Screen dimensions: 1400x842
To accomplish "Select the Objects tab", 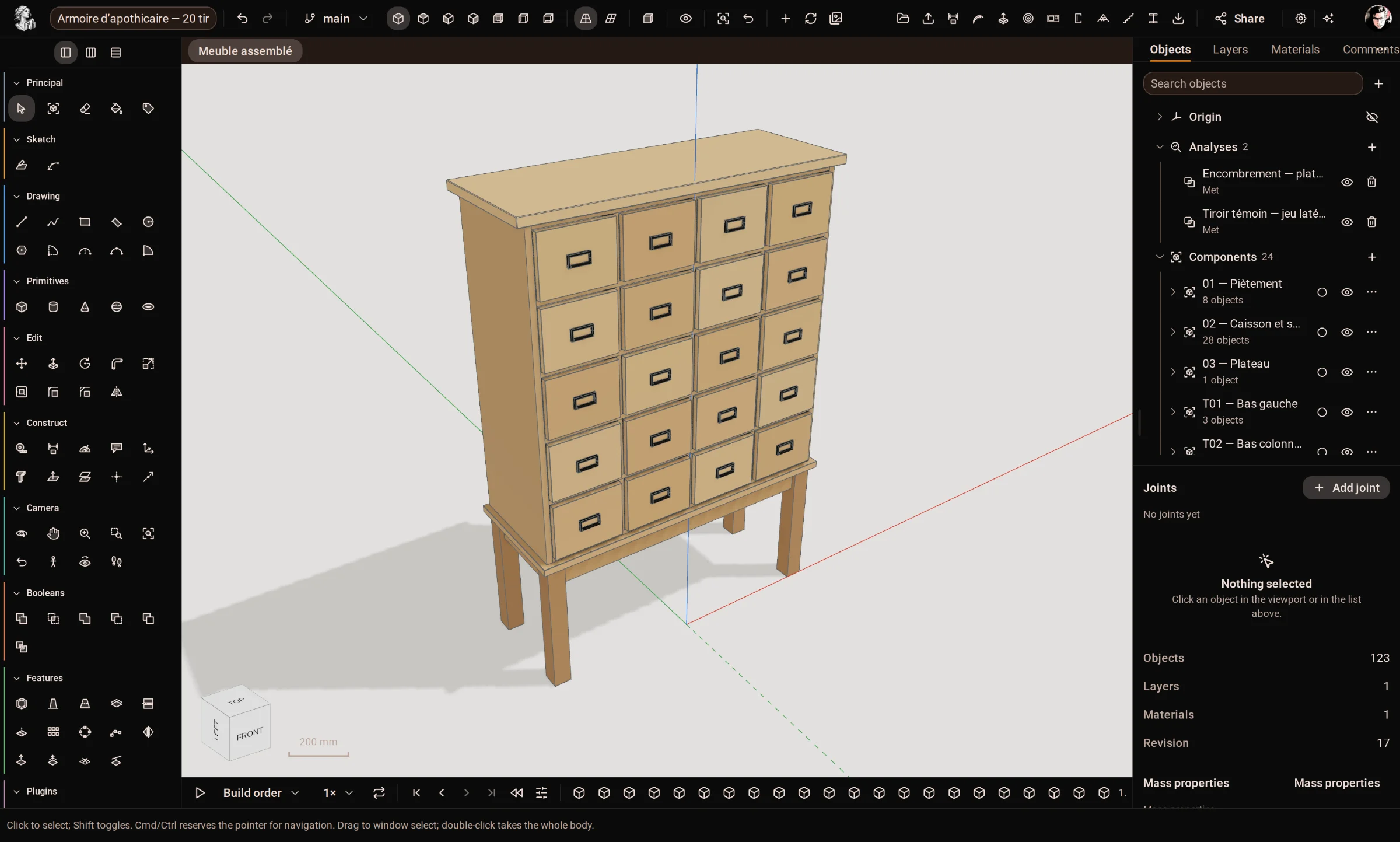I will click(1170, 50).
